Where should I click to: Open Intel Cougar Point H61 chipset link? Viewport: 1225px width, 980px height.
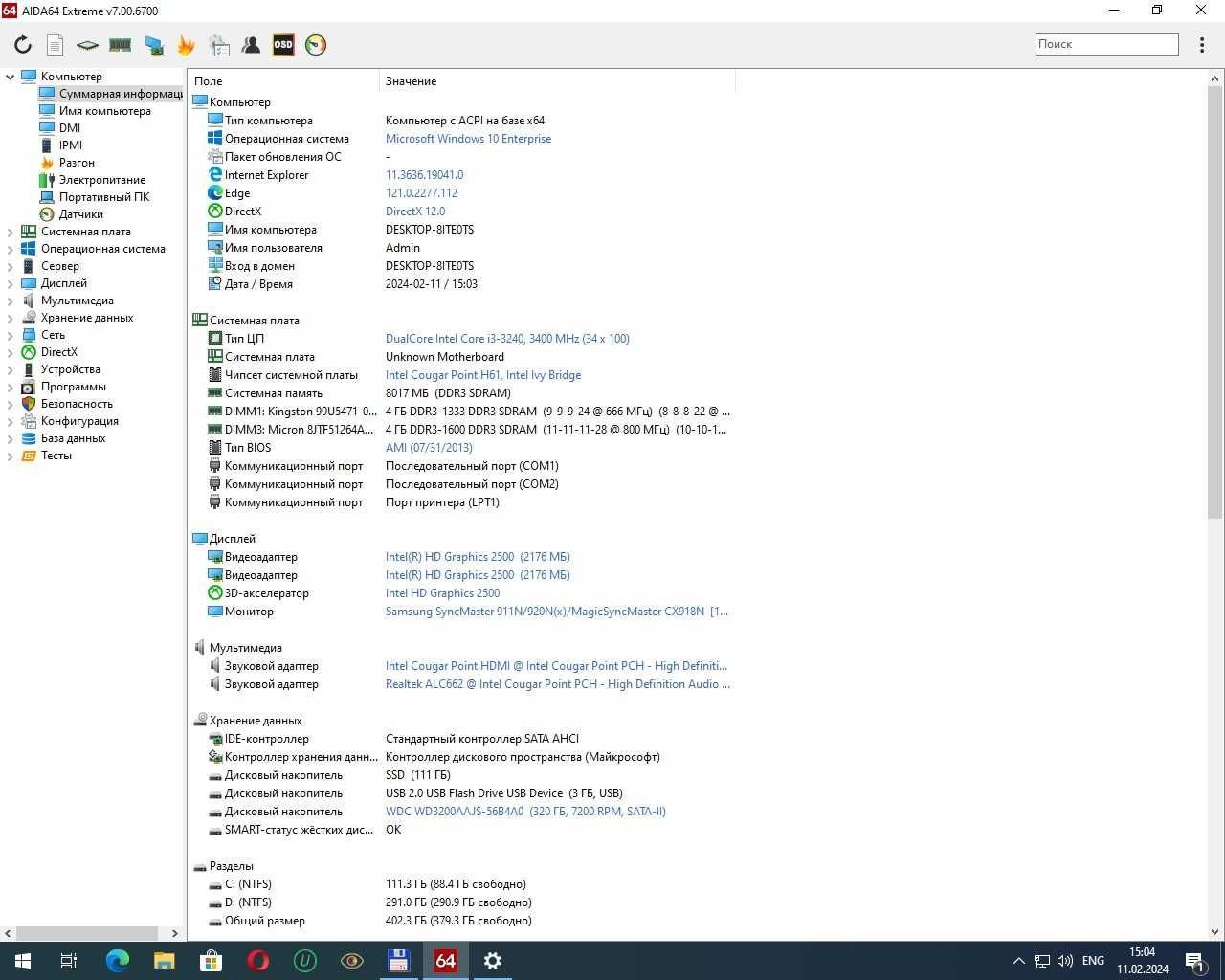483,375
